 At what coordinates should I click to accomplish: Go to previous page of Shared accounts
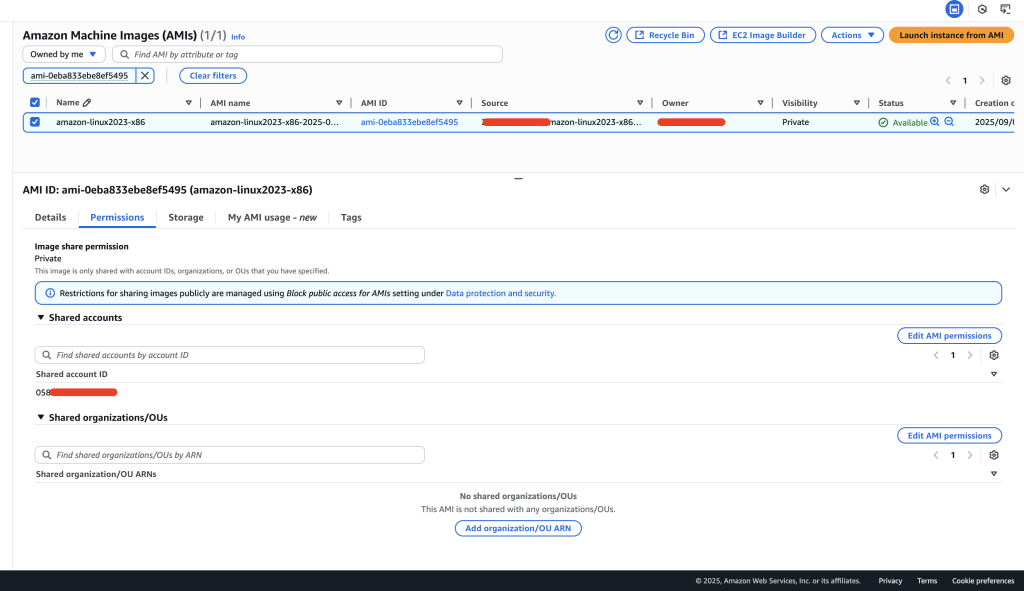[x=936, y=355]
